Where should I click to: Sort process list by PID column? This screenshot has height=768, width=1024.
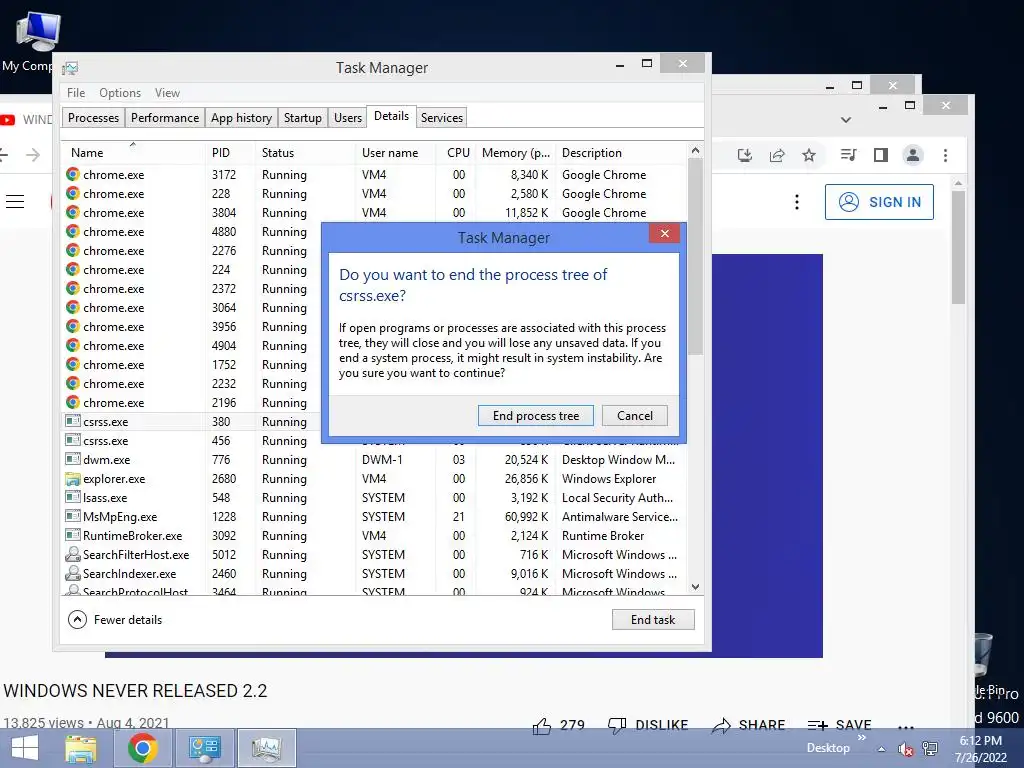(230, 153)
